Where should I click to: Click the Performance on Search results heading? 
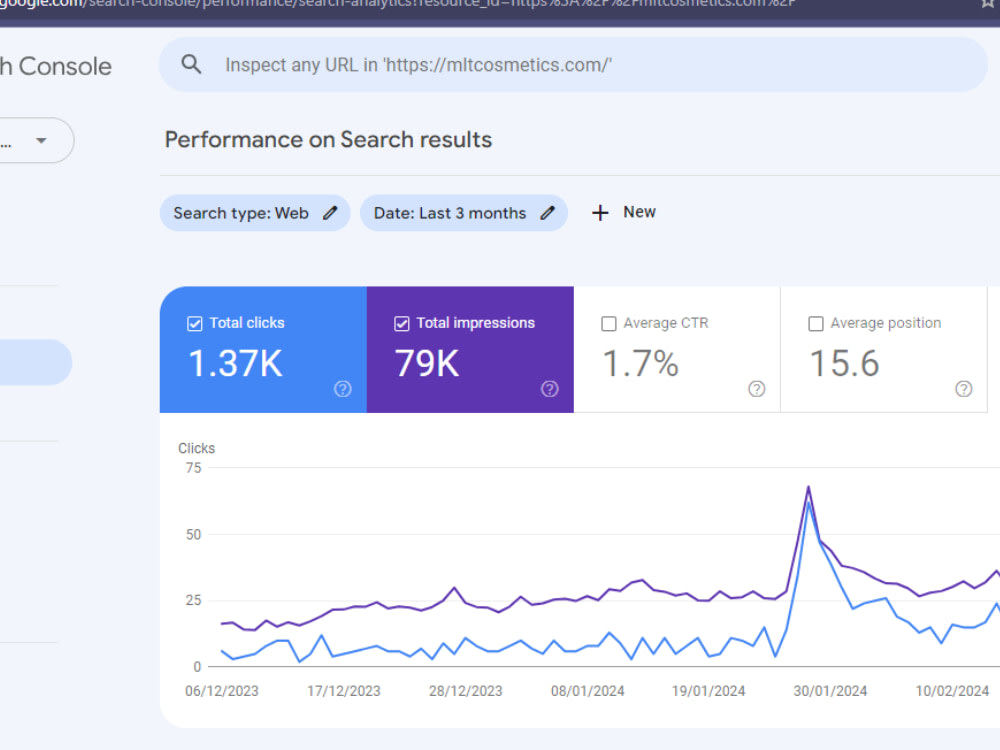tap(328, 140)
